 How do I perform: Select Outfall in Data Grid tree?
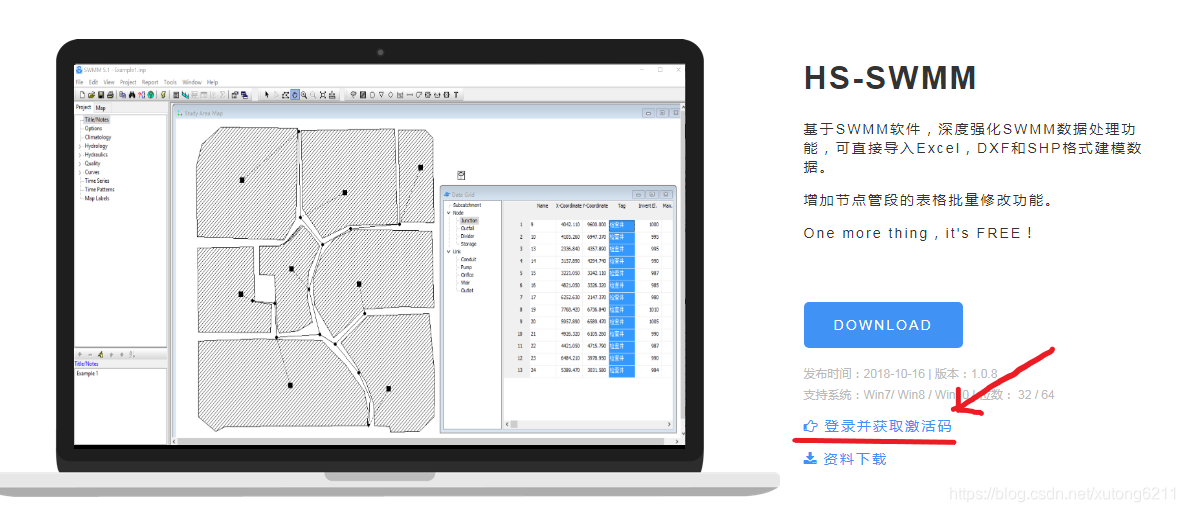(468, 228)
